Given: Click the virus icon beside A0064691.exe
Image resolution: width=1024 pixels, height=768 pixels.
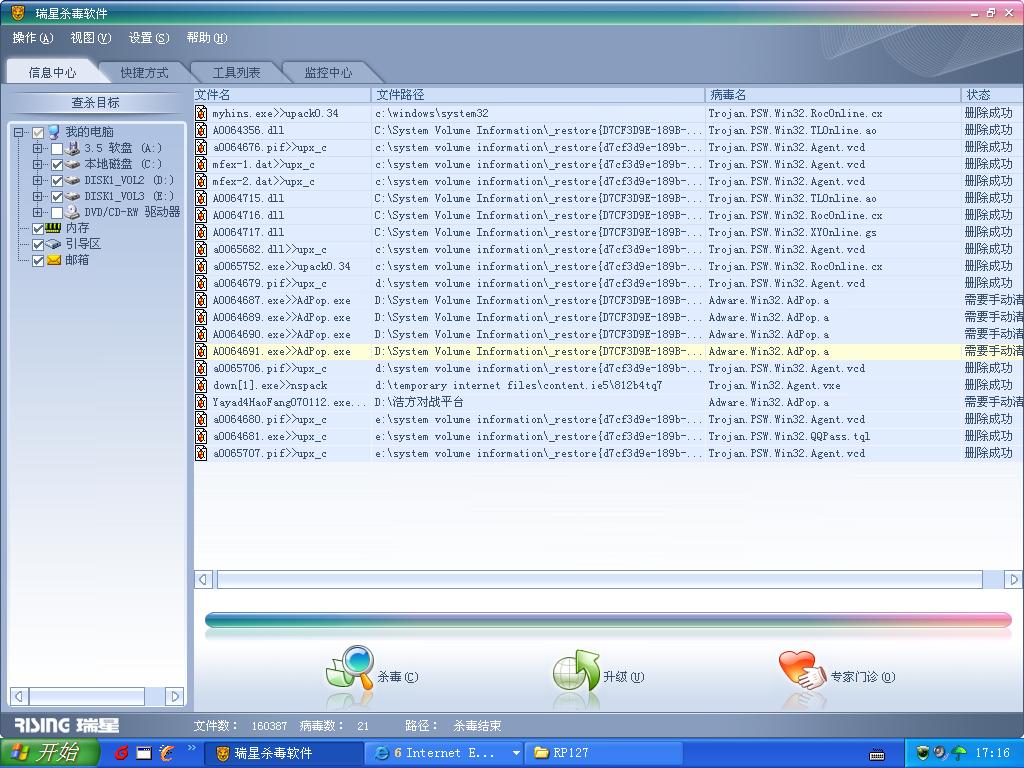Looking at the screenshot, I should point(201,351).
